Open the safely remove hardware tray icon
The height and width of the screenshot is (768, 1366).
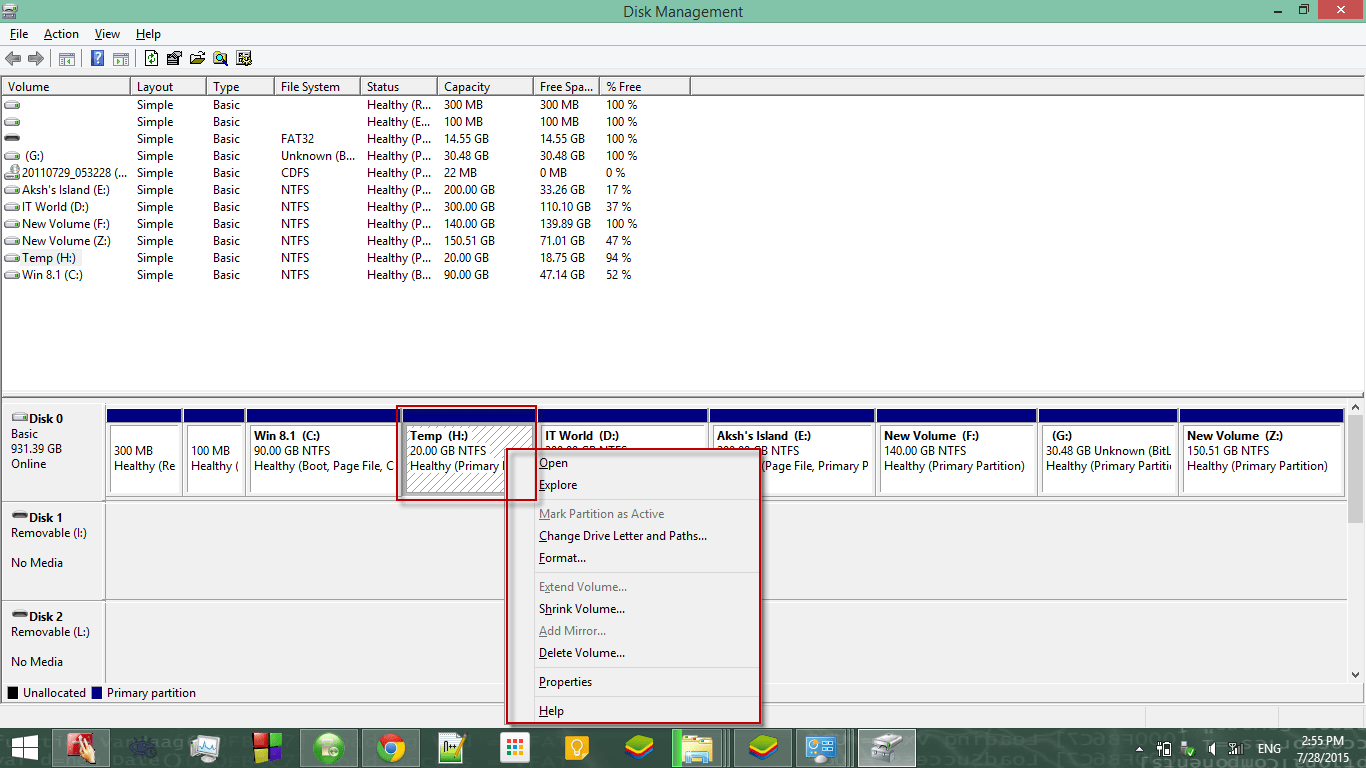pyautogui.click(x=1187, y=749)
